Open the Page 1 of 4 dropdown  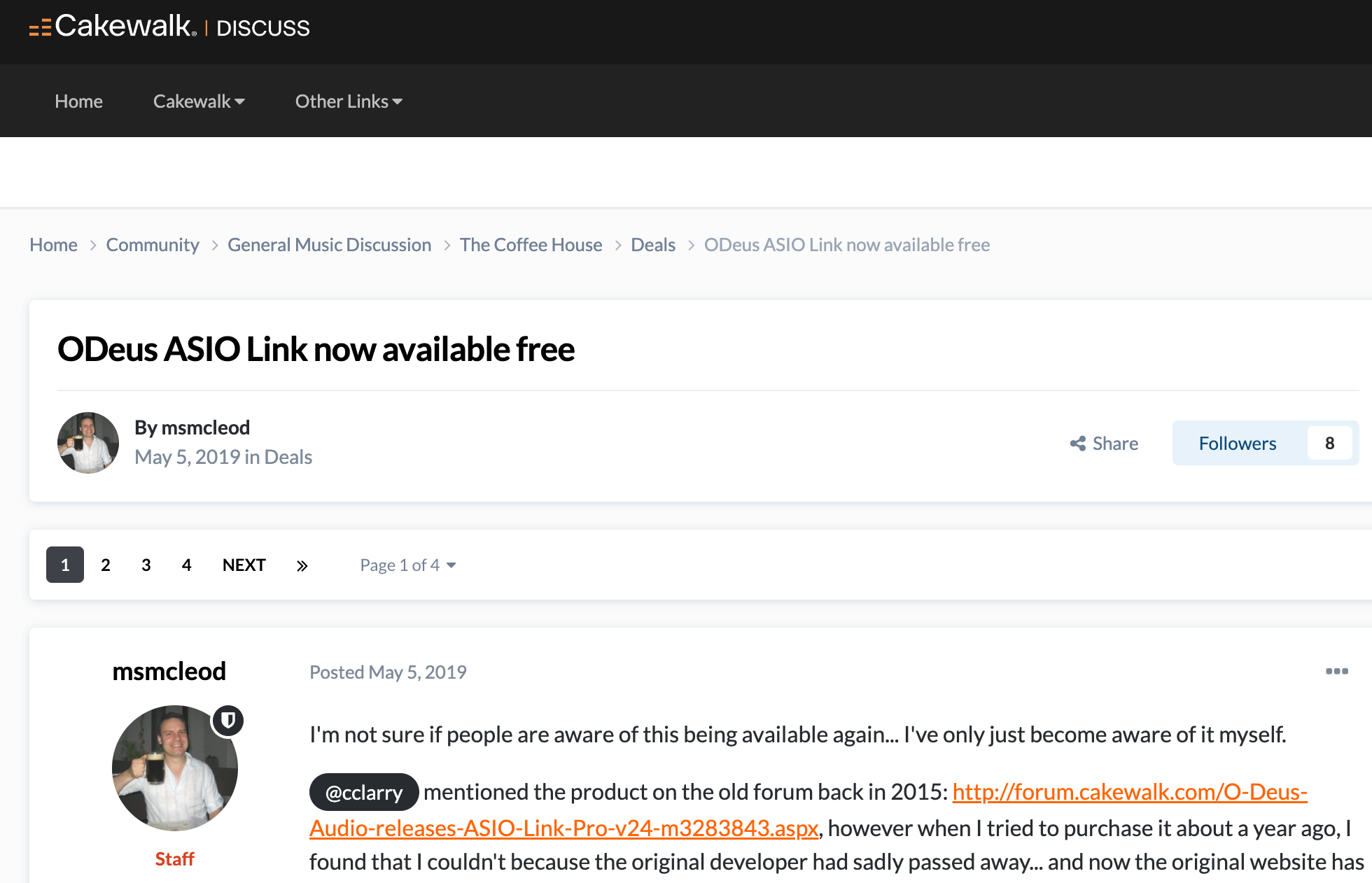coord(408,565)
